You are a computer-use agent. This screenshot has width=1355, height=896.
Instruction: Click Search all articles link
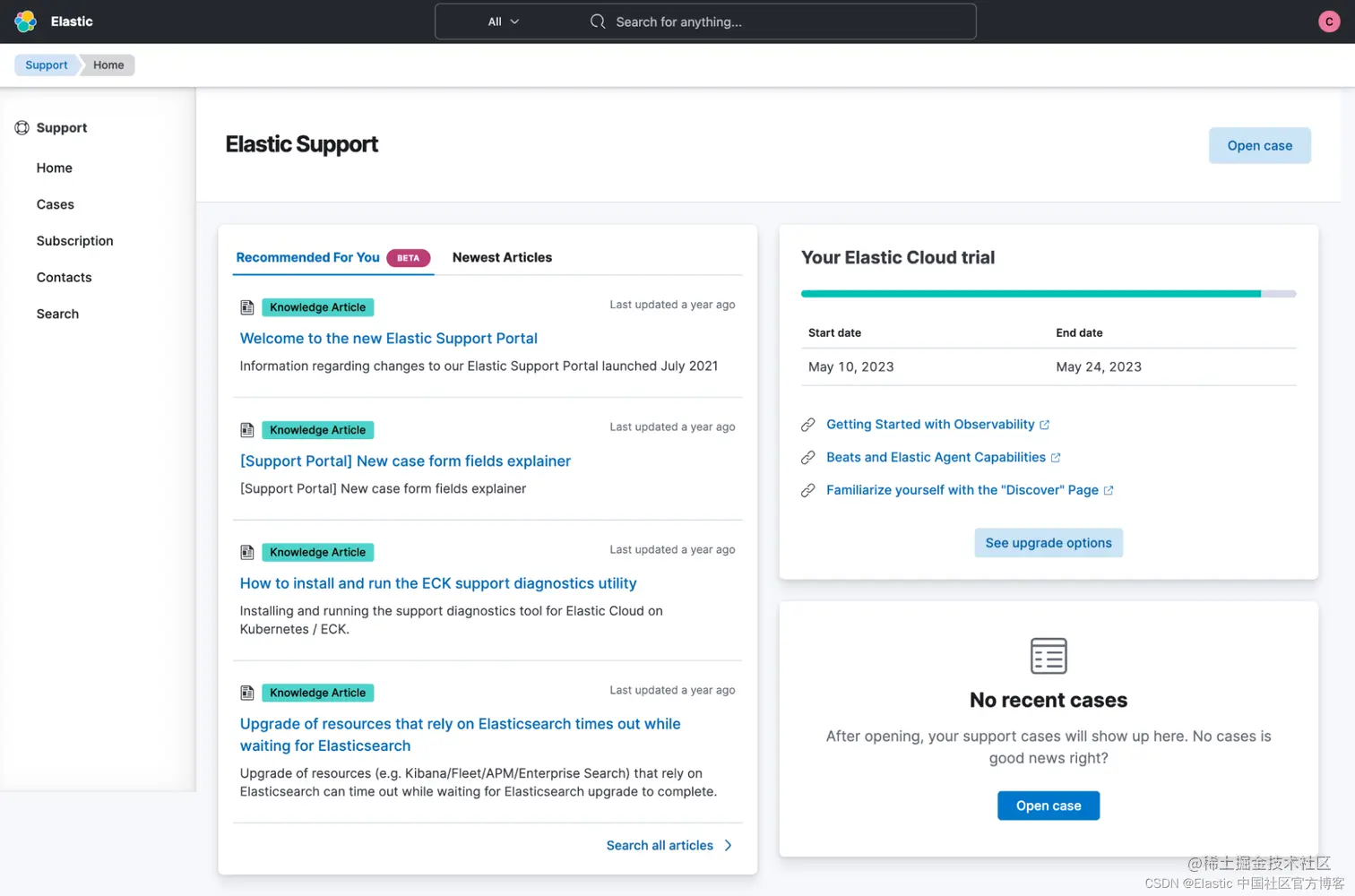pyautogui.click(x=660, y=846)
